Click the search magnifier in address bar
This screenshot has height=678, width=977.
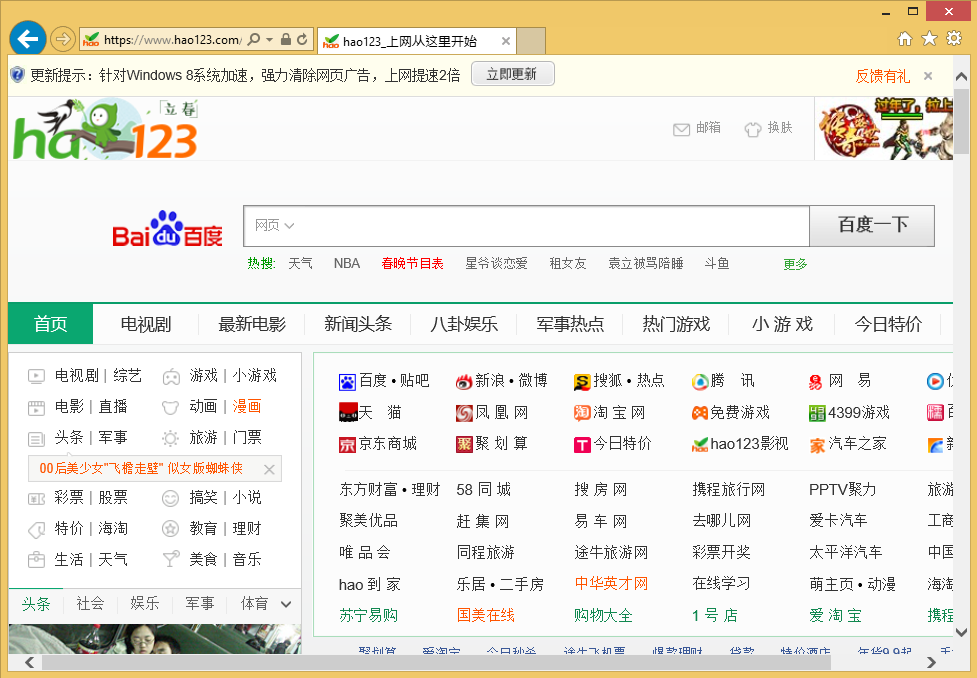253,39
